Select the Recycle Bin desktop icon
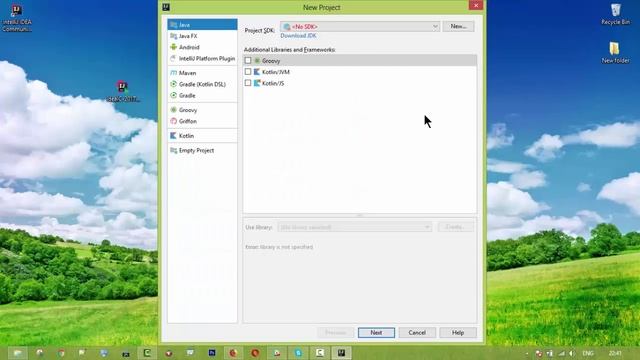The width and height of the screenshot is (640, 360). (x=616, y=14)
